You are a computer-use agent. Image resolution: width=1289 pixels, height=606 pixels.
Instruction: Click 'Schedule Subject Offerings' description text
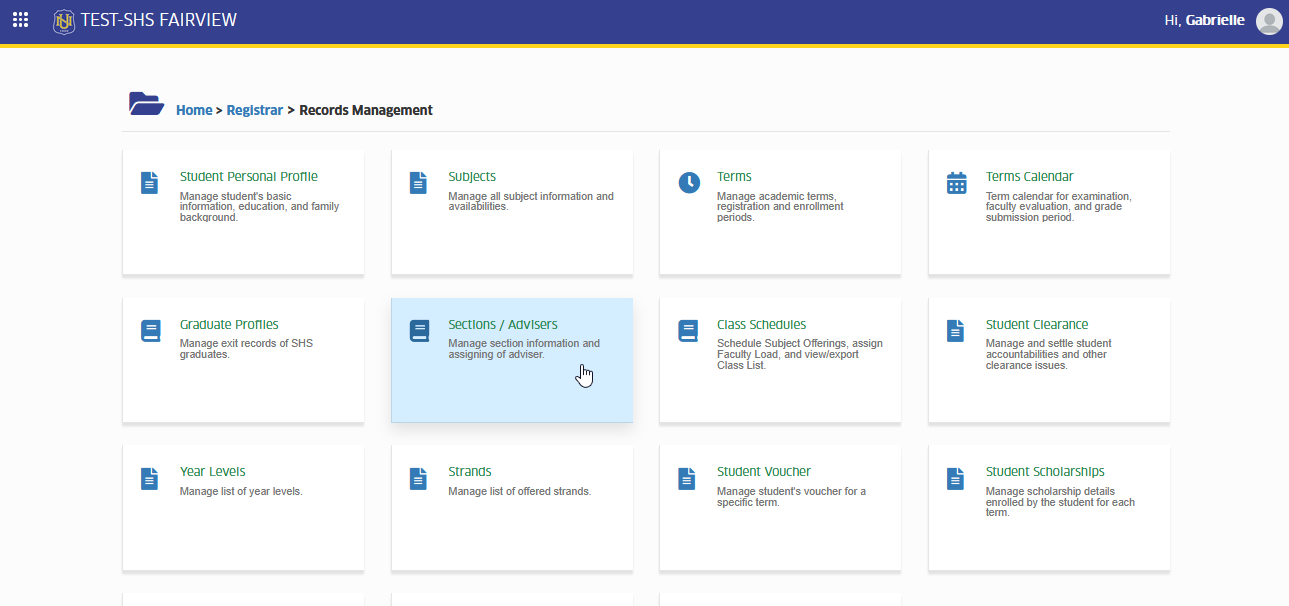pyautogui.click(x=800, y=354)
